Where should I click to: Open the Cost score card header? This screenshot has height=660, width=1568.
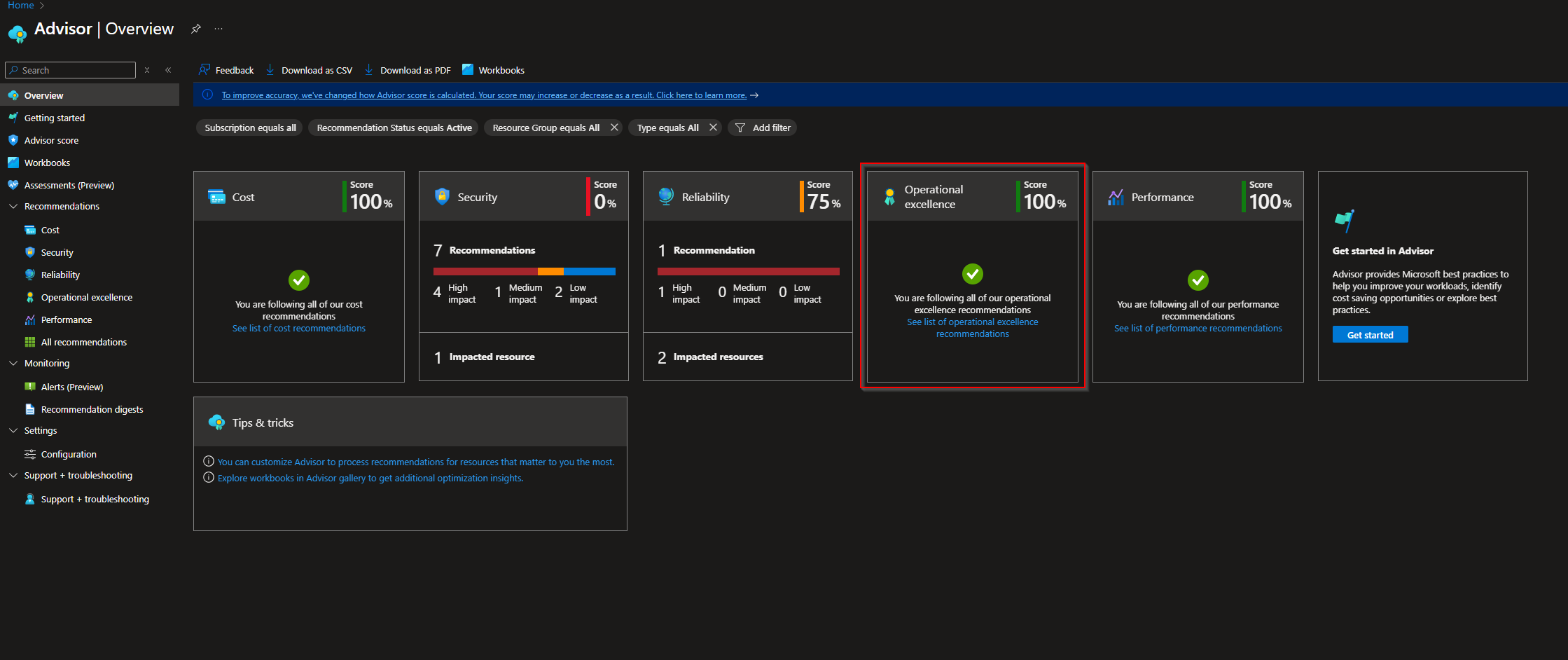pyautogui.click(x=299, y=197)
